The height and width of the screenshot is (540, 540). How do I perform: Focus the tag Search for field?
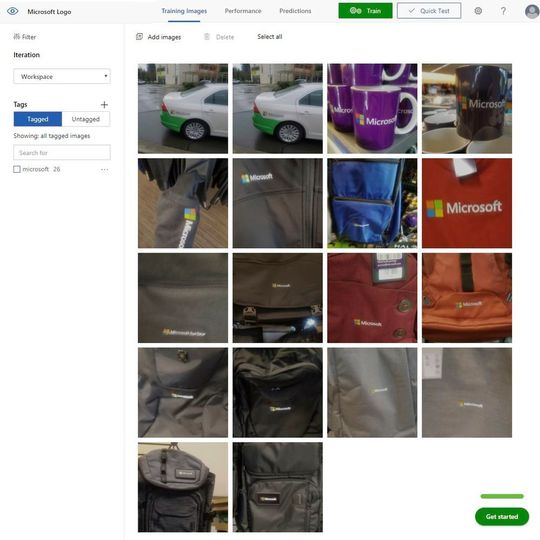point(62,152)
